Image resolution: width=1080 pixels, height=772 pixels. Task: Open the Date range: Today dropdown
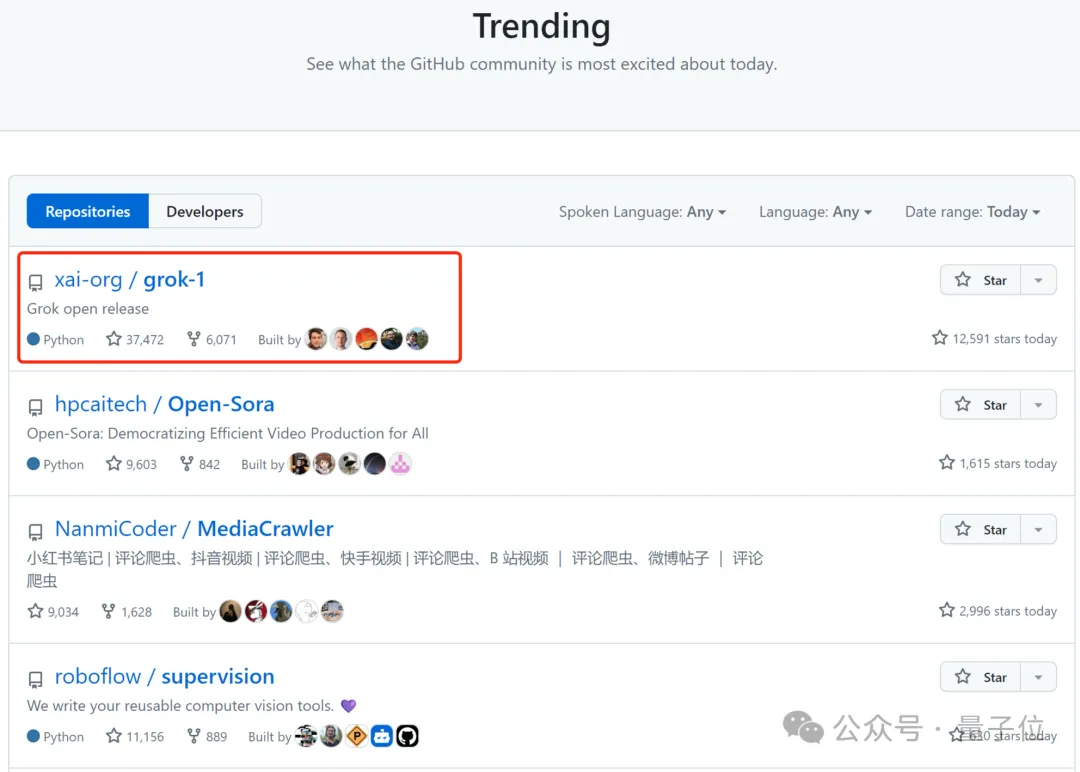(x=973, y=212)
